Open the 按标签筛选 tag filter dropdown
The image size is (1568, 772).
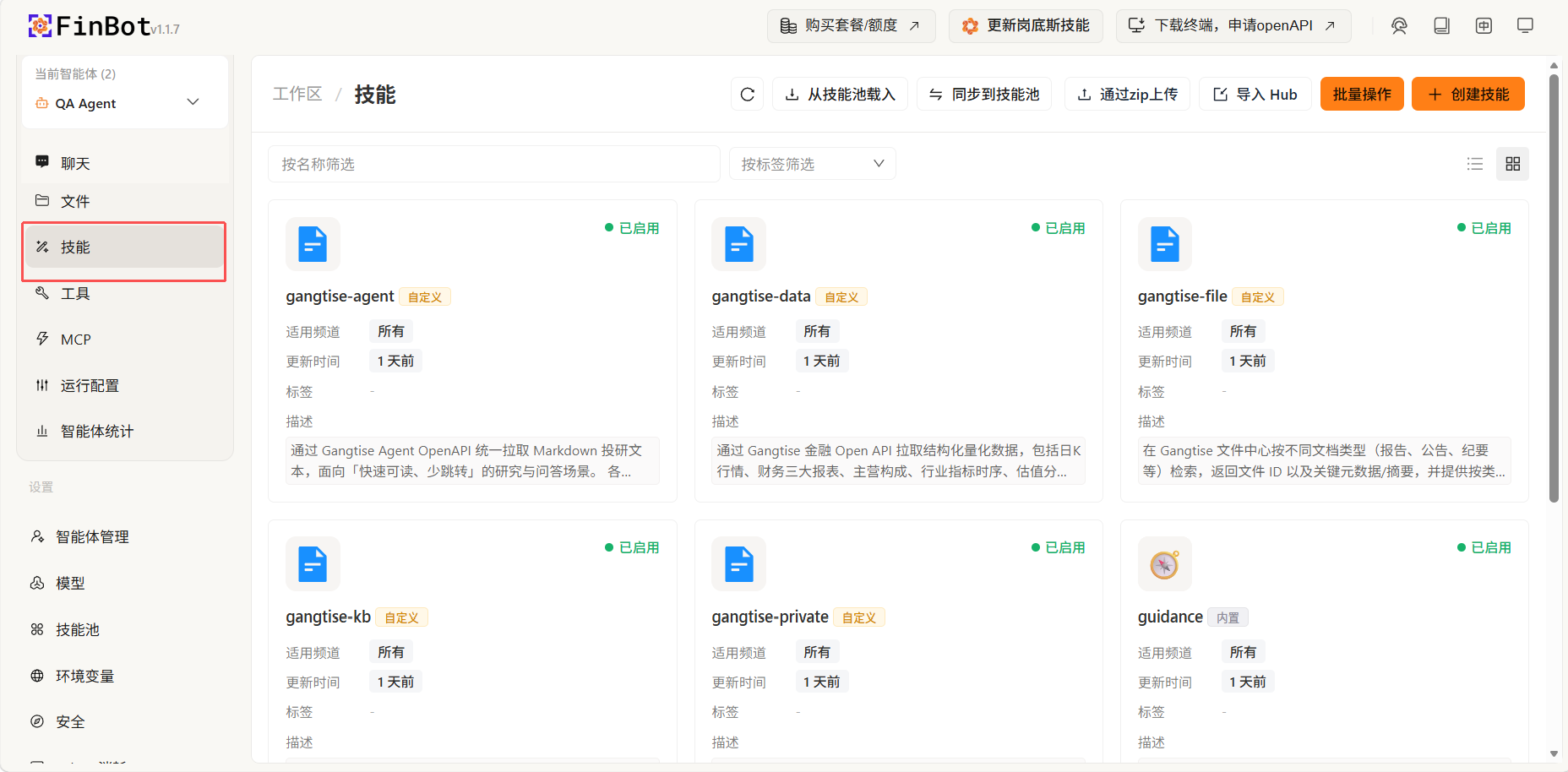click(x=812, y=164)
